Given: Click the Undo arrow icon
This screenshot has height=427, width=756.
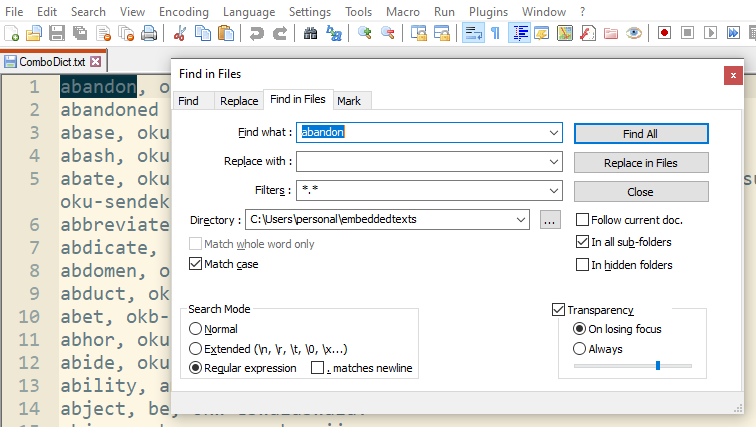Looking at the screenshot, I should tap(256, 33).
